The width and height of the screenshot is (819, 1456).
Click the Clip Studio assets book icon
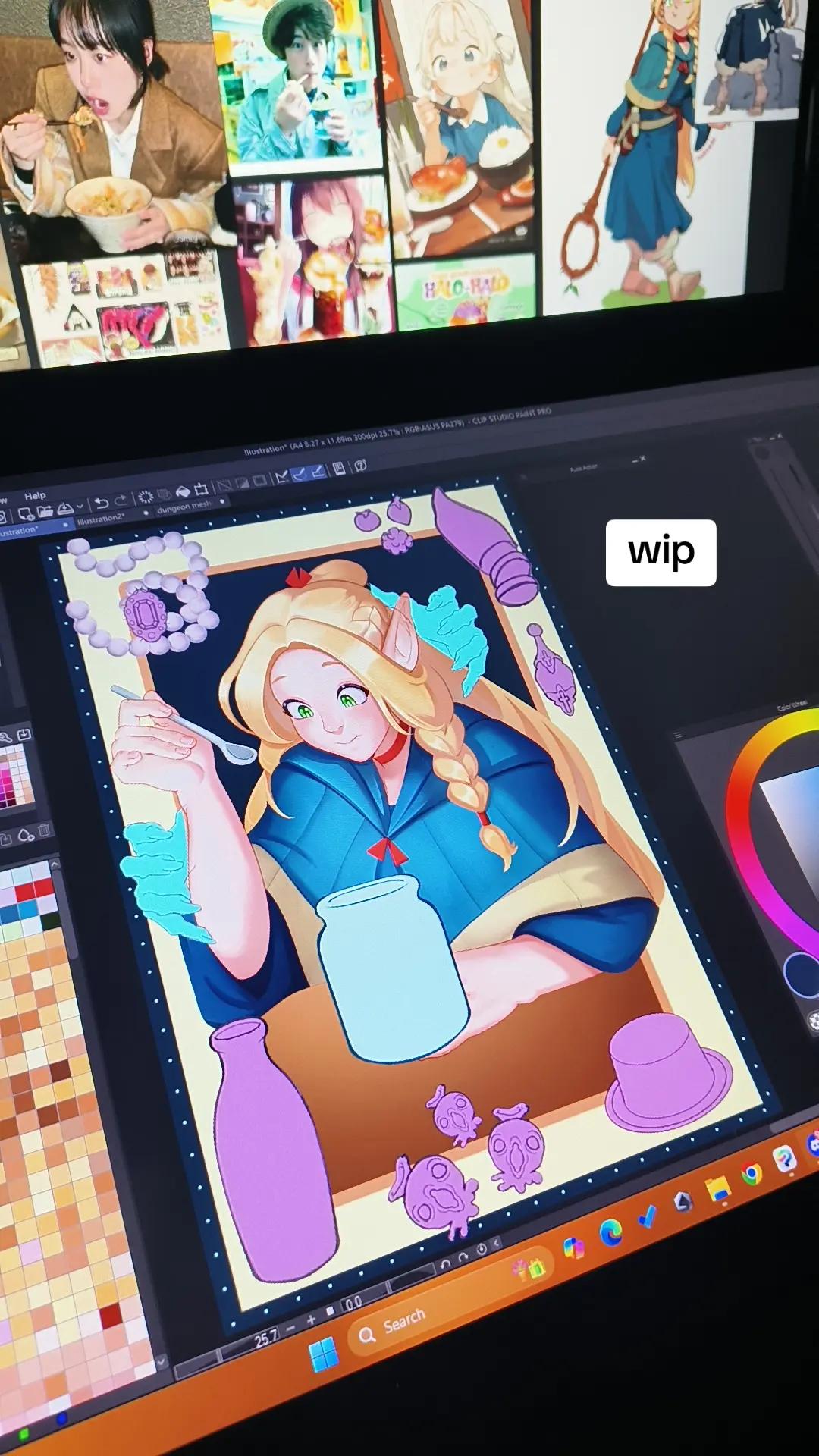[338, 468]
